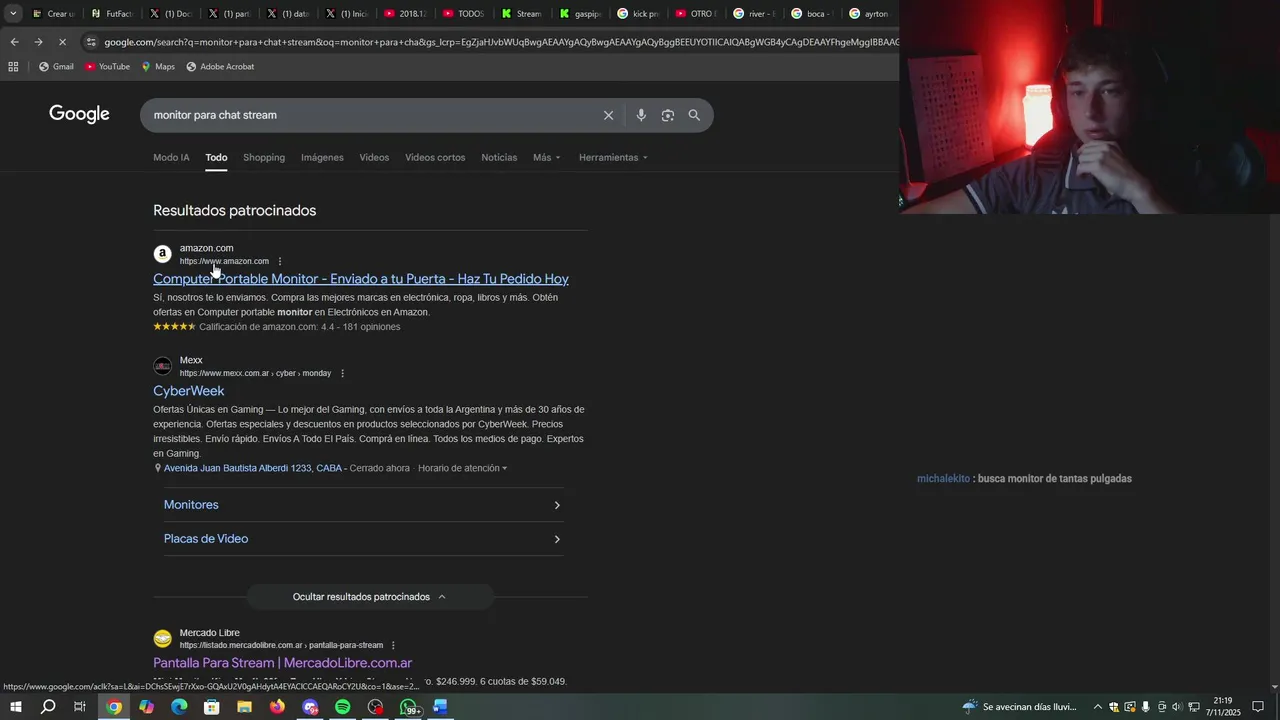The width and height of the screenshot is (1280, 720).
Task: Open Microsoft Edge from the taskbar
Action: click(179, 707)
